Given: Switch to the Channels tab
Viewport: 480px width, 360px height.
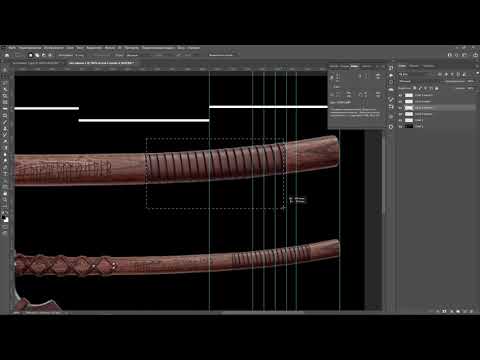Looking at the screenshot, I should click(x=414, y=66).
